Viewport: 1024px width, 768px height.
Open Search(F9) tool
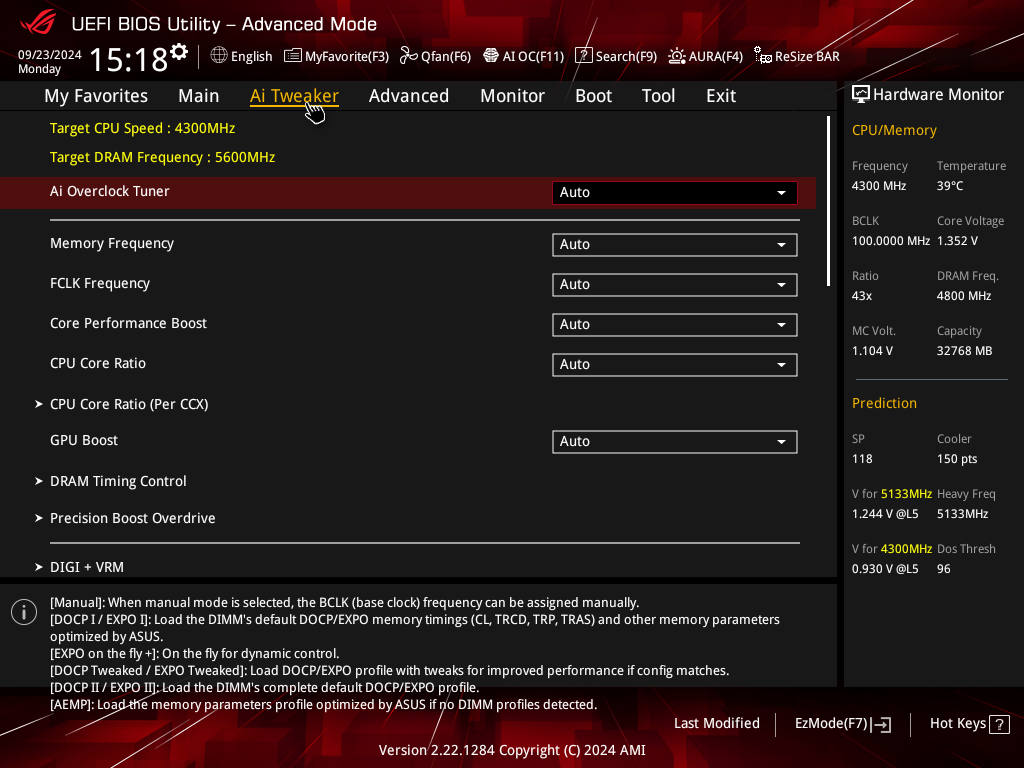(616, 56)
